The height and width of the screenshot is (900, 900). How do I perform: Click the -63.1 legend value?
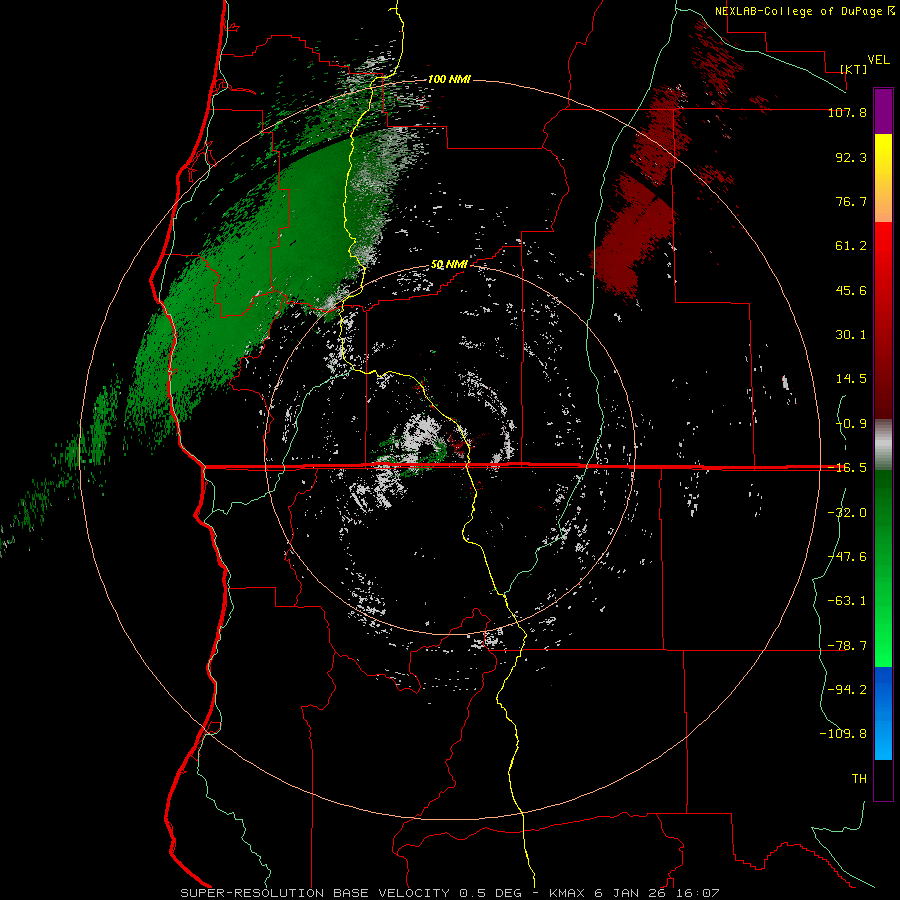click(847, 601)
